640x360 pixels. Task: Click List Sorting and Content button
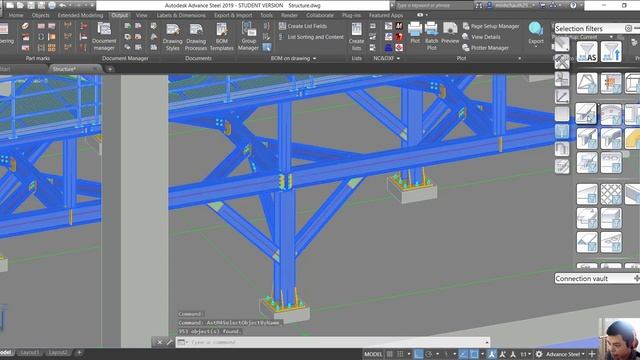(x=311, y=37)
